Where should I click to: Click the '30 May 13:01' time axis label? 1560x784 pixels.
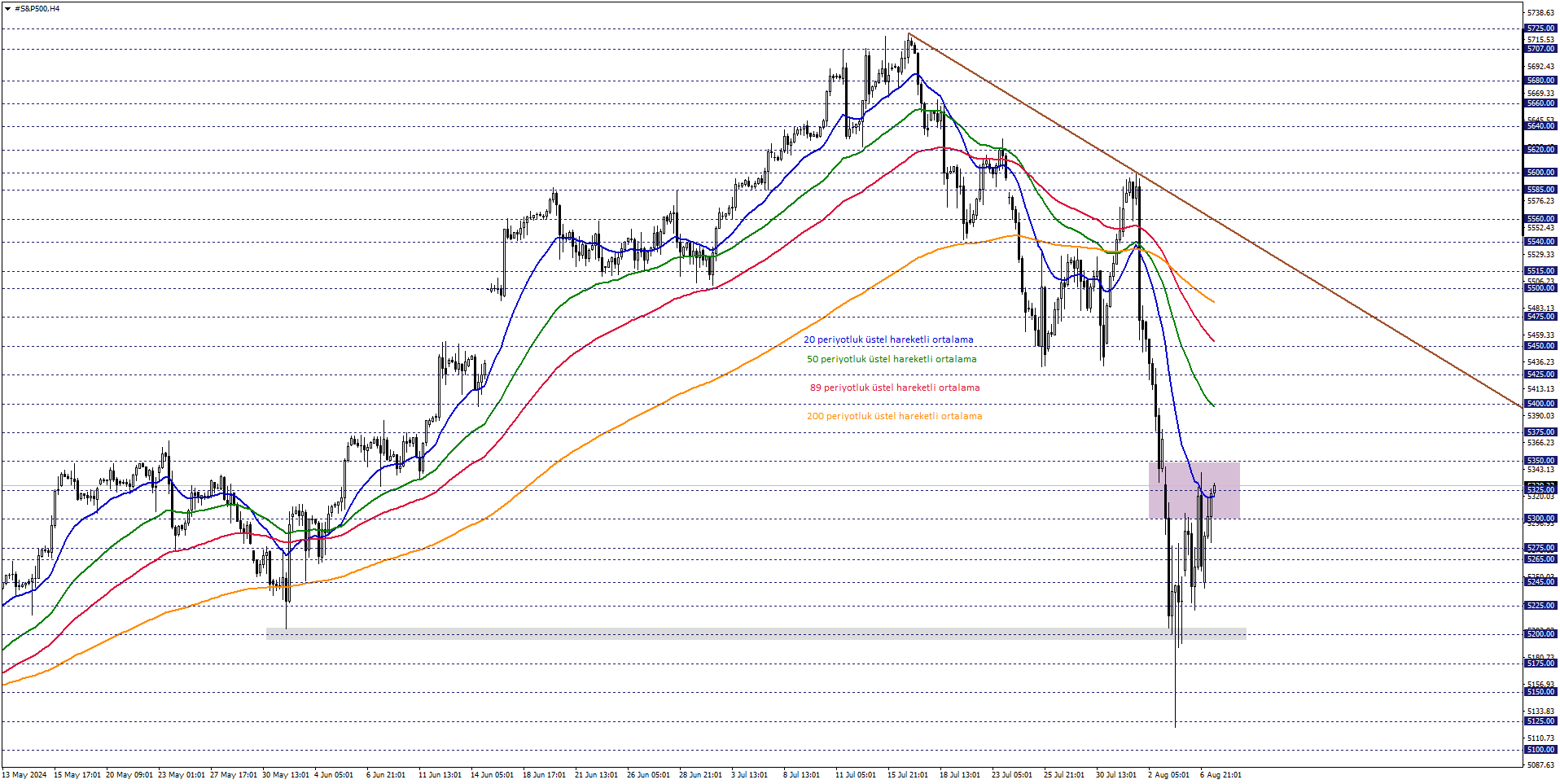click(x=286, y=775)
